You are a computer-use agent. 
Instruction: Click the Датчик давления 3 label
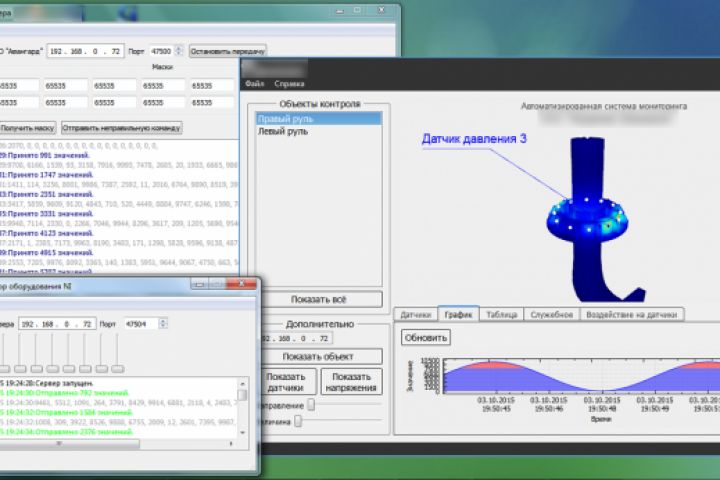(474, 139)
